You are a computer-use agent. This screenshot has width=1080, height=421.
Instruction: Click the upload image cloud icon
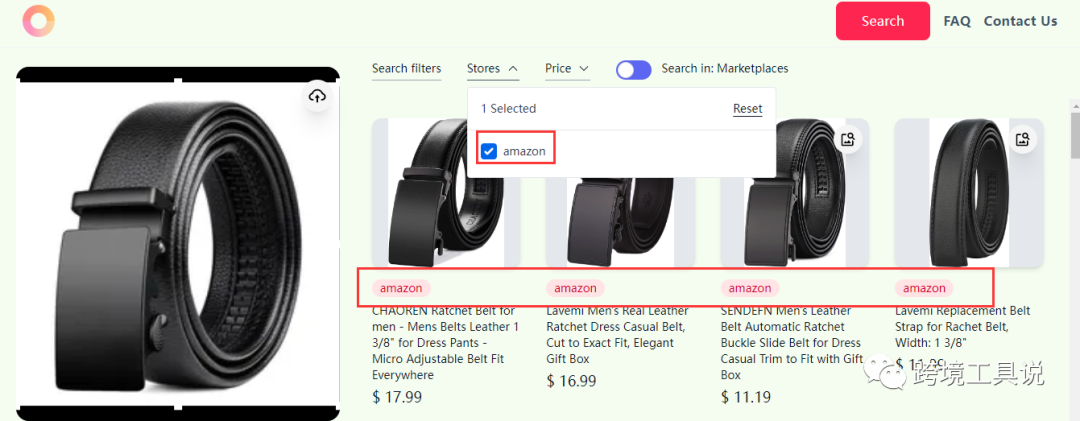pyautogui.click(x=317, y=96)
